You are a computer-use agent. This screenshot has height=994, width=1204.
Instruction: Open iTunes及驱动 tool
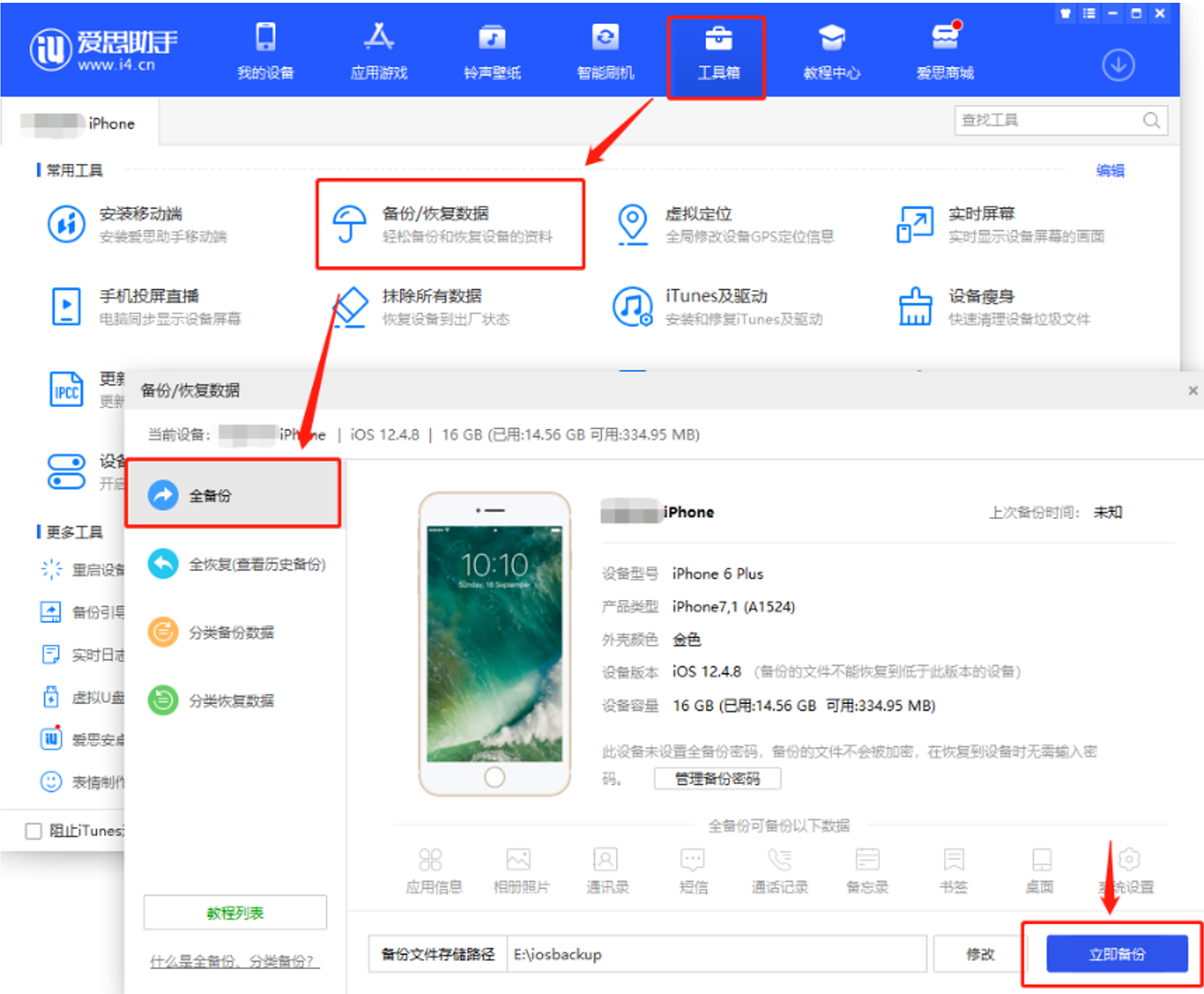pos(718,306)
